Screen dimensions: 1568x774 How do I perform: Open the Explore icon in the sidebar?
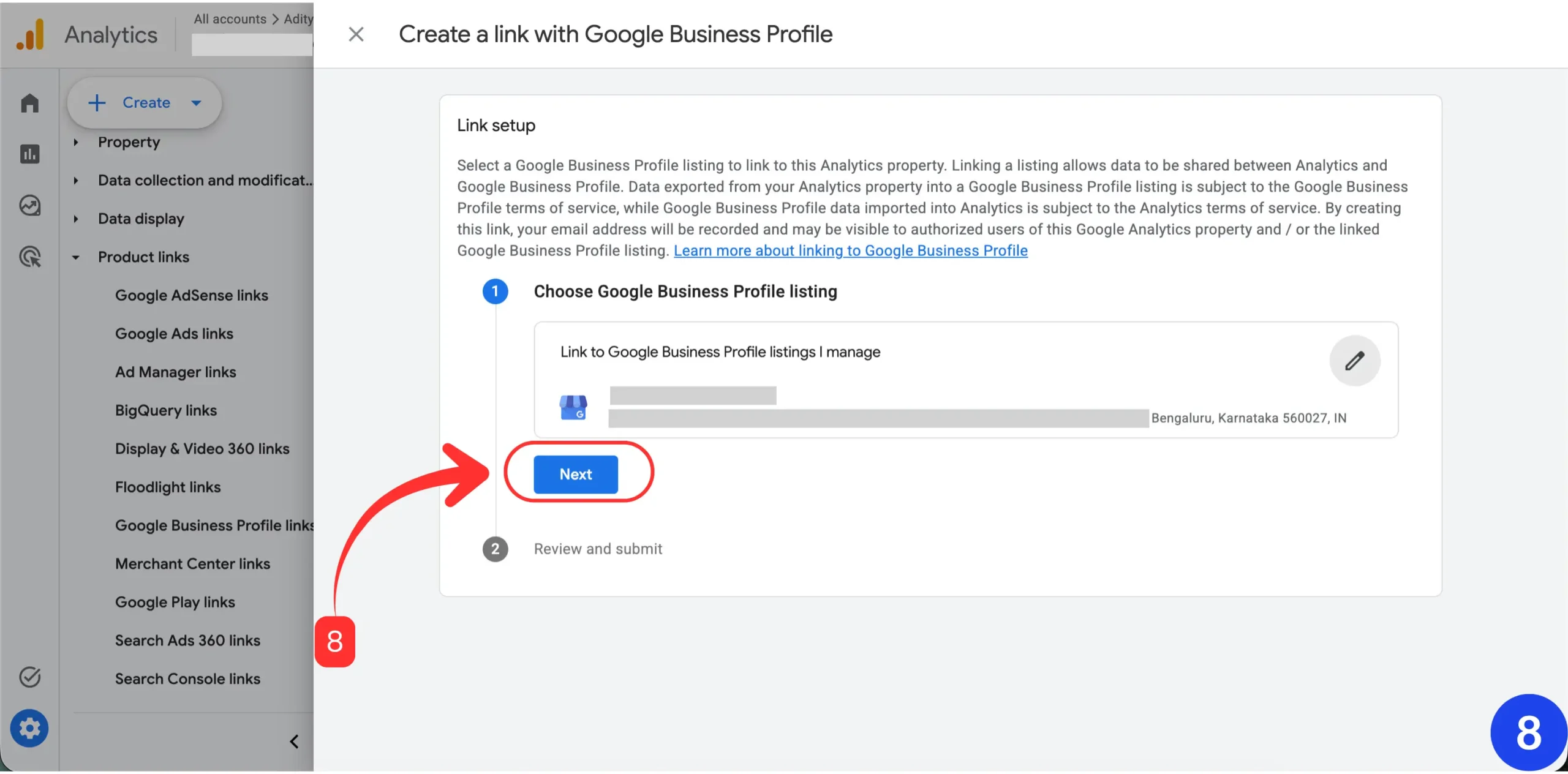(29, 205)
